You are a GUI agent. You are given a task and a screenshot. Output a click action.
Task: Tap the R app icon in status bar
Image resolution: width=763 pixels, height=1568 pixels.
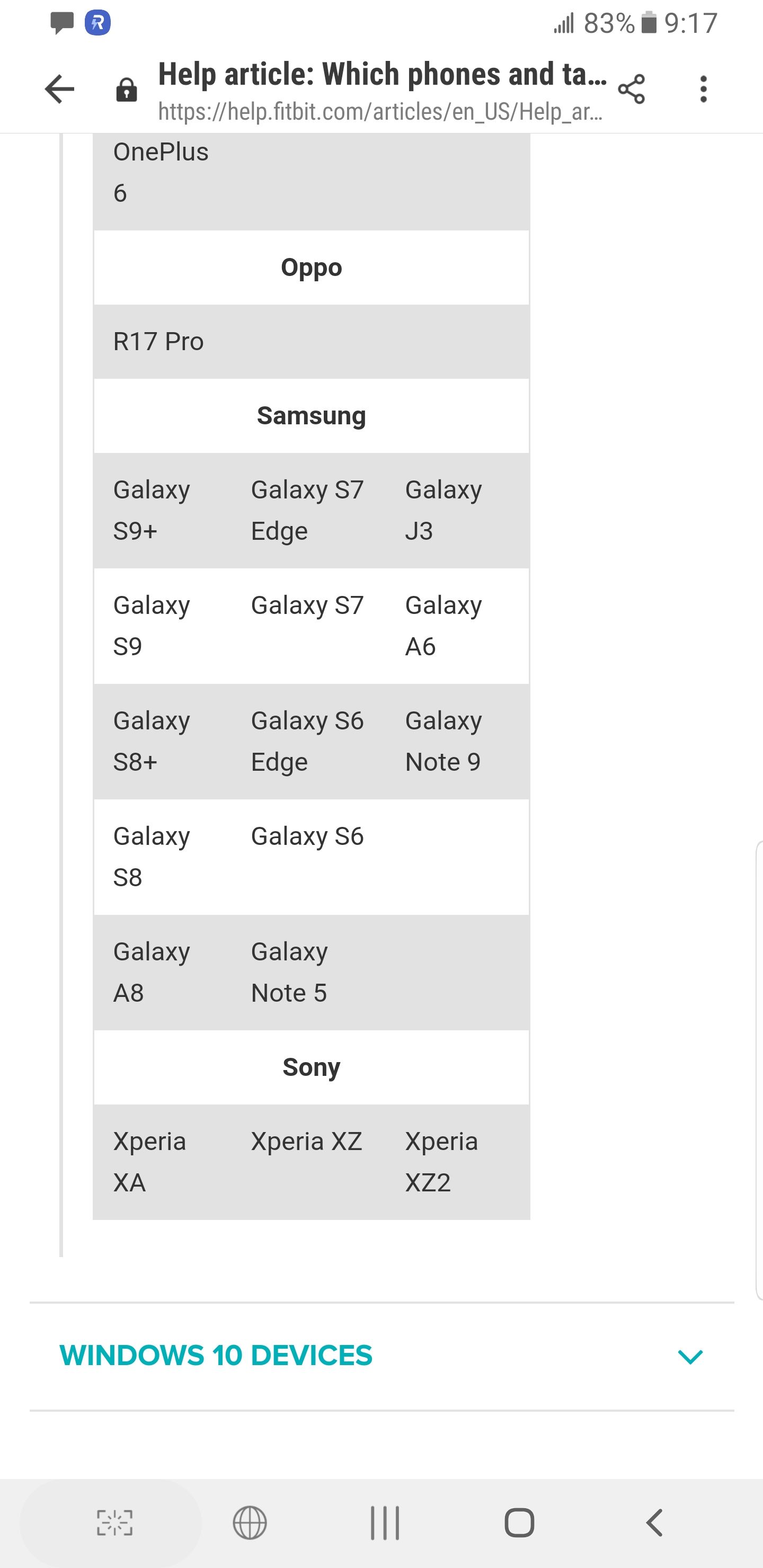pyautogui.click(x=97, y=24)
